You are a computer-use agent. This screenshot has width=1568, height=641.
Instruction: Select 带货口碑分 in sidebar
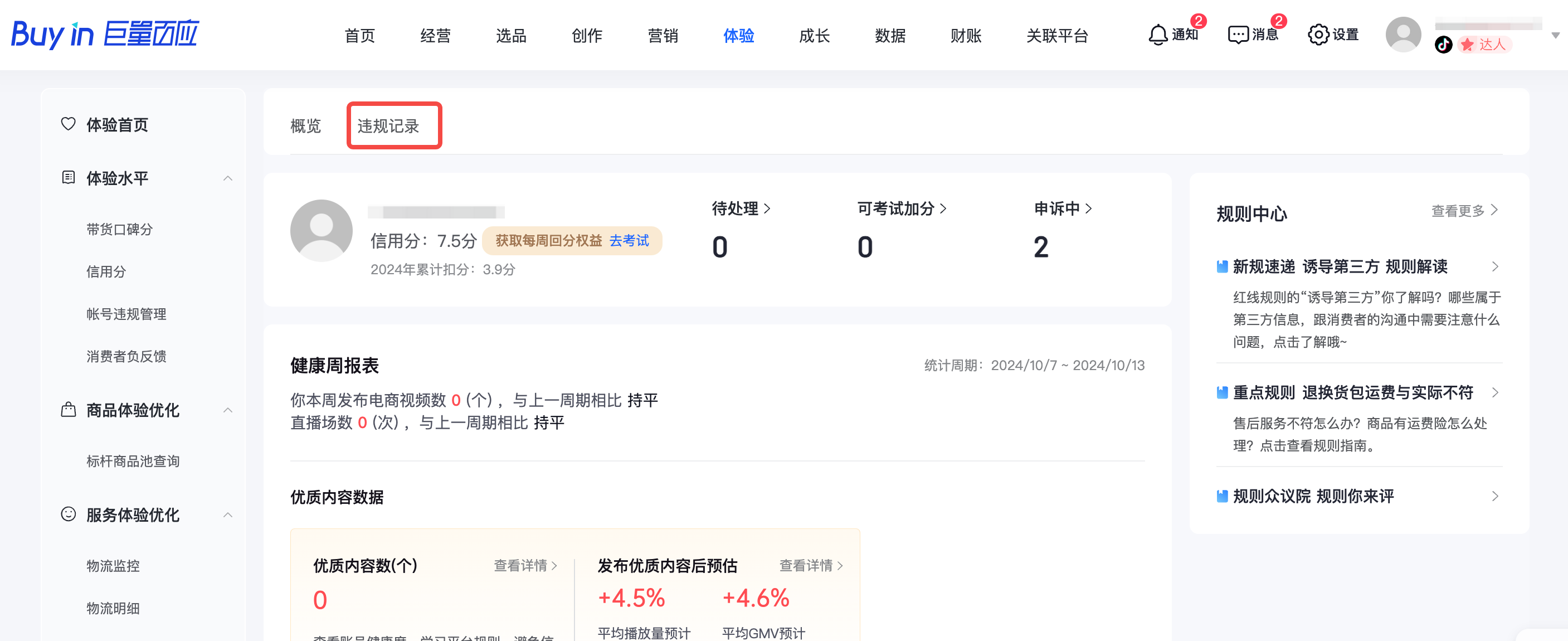click(x=120, y=230)
